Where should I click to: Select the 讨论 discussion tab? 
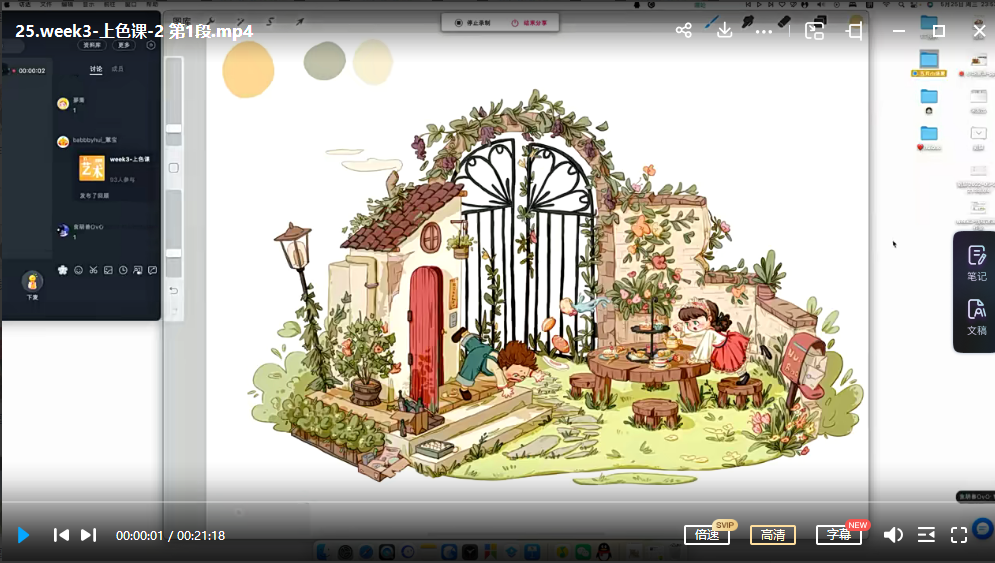(95, 69)
